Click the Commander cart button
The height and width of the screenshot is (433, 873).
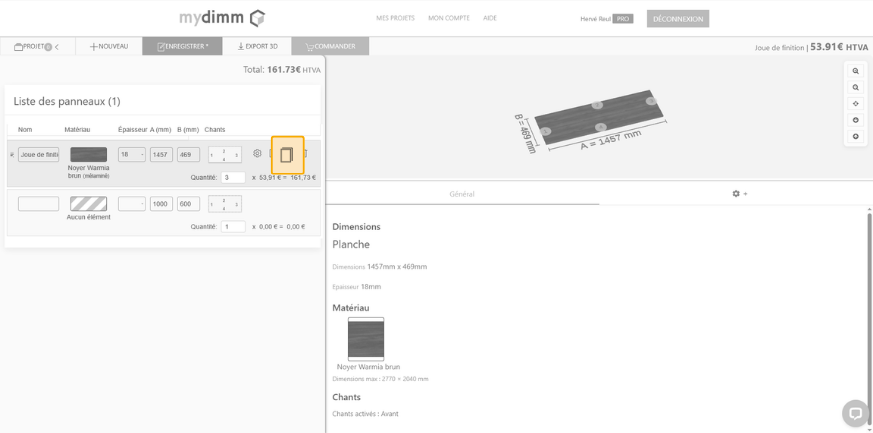tap(330, 46)
